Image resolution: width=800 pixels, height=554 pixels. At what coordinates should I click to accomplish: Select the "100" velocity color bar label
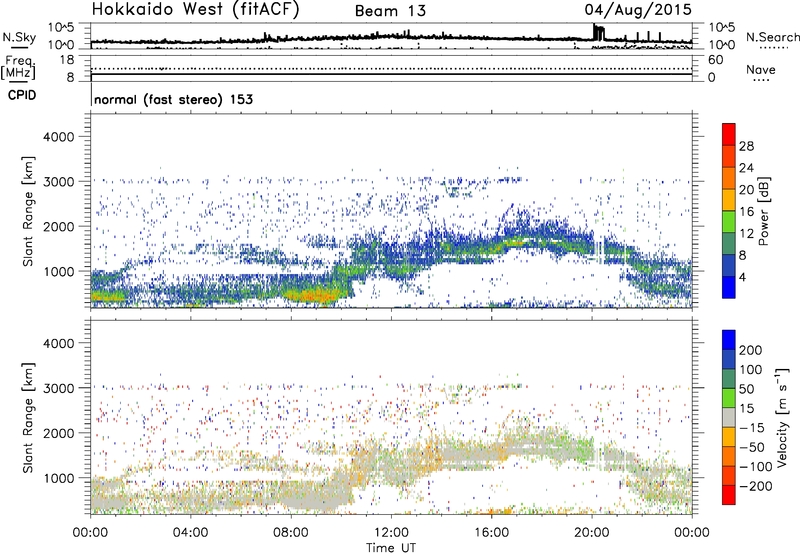pos(751,369)
